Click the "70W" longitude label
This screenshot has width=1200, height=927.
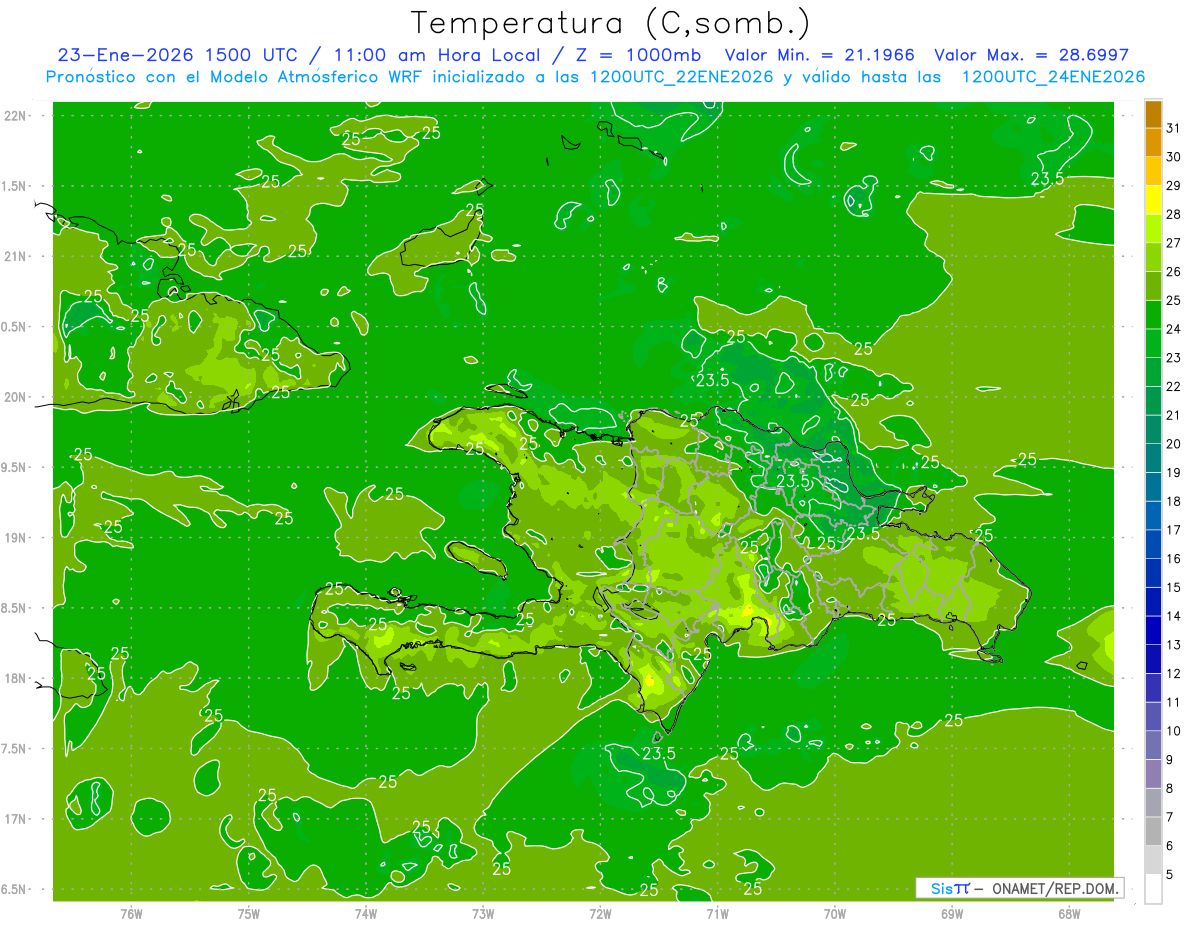tap(835, 913)
